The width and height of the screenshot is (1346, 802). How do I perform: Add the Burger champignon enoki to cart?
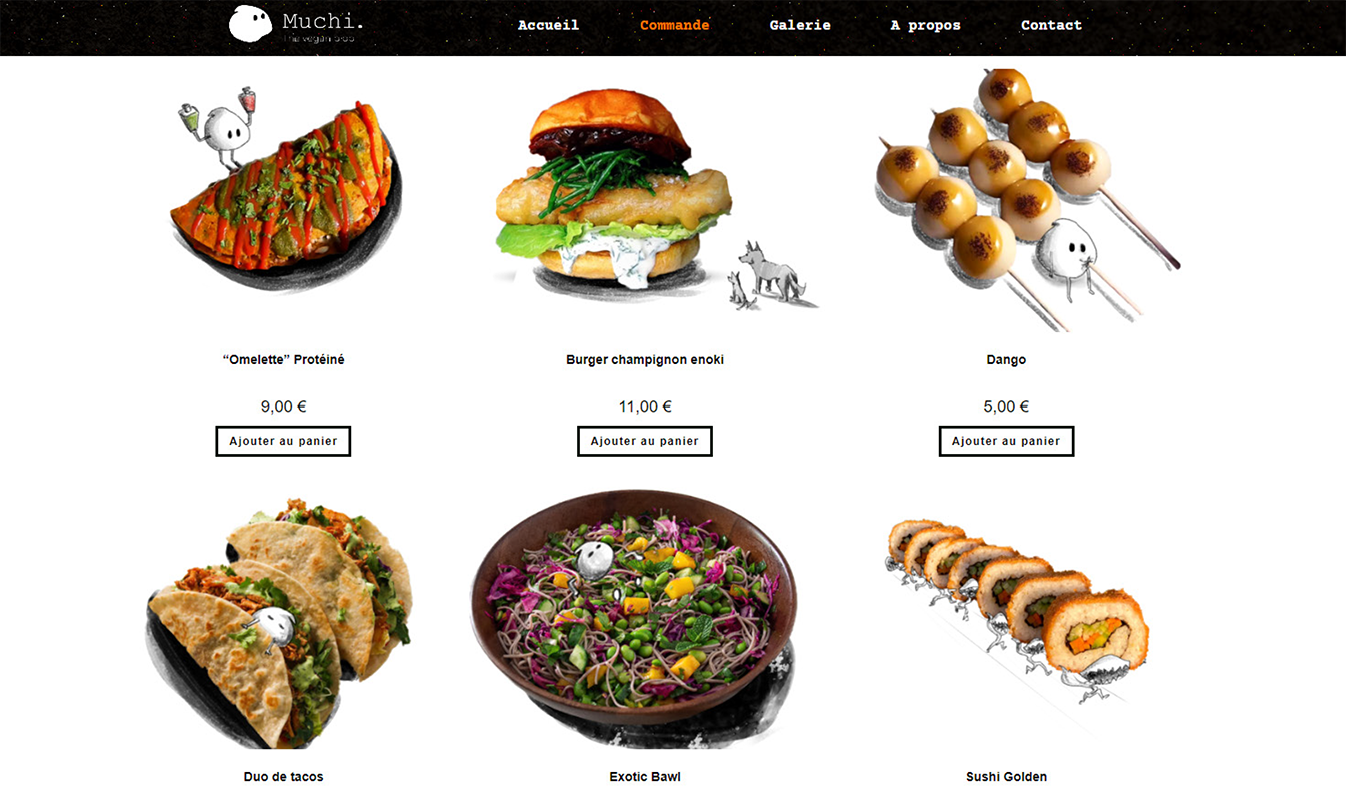coord(645,441)
